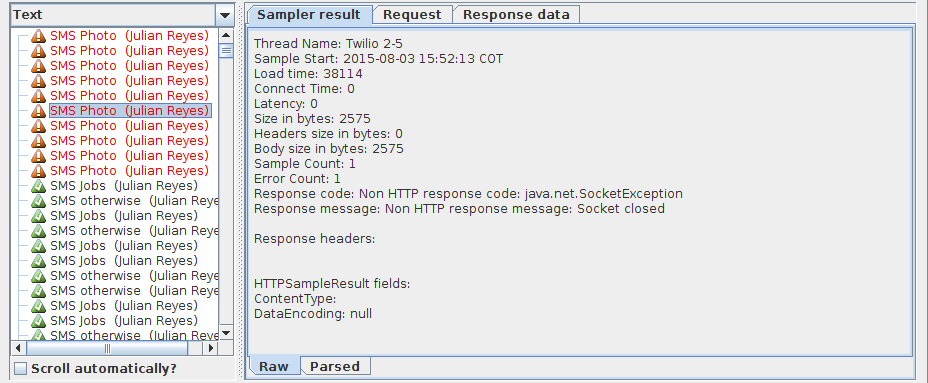Enable the Scroll automatically checkbox
Screen dimensions: 928x383
coord(21,368)
